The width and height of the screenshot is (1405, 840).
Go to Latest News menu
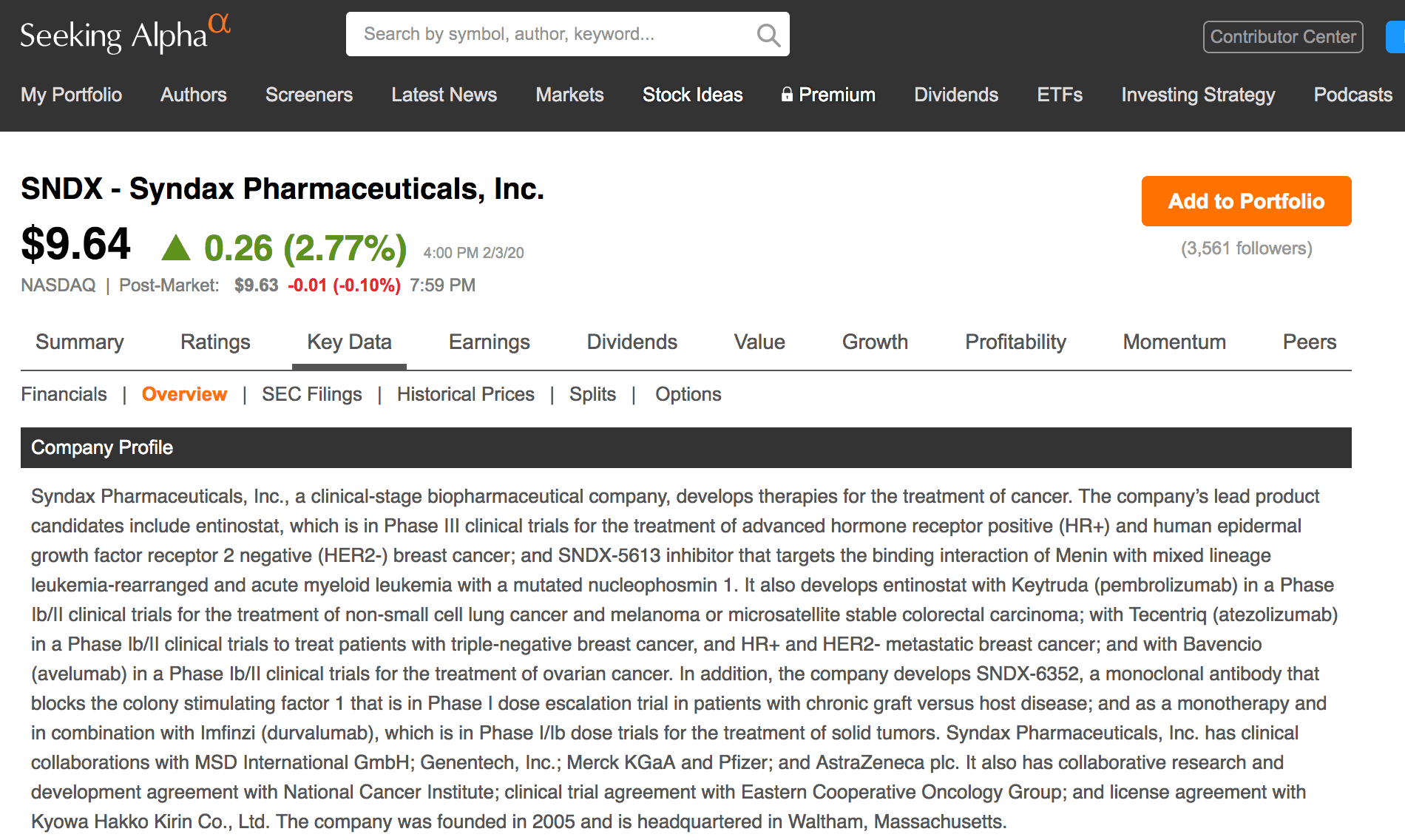coord(444,95)
